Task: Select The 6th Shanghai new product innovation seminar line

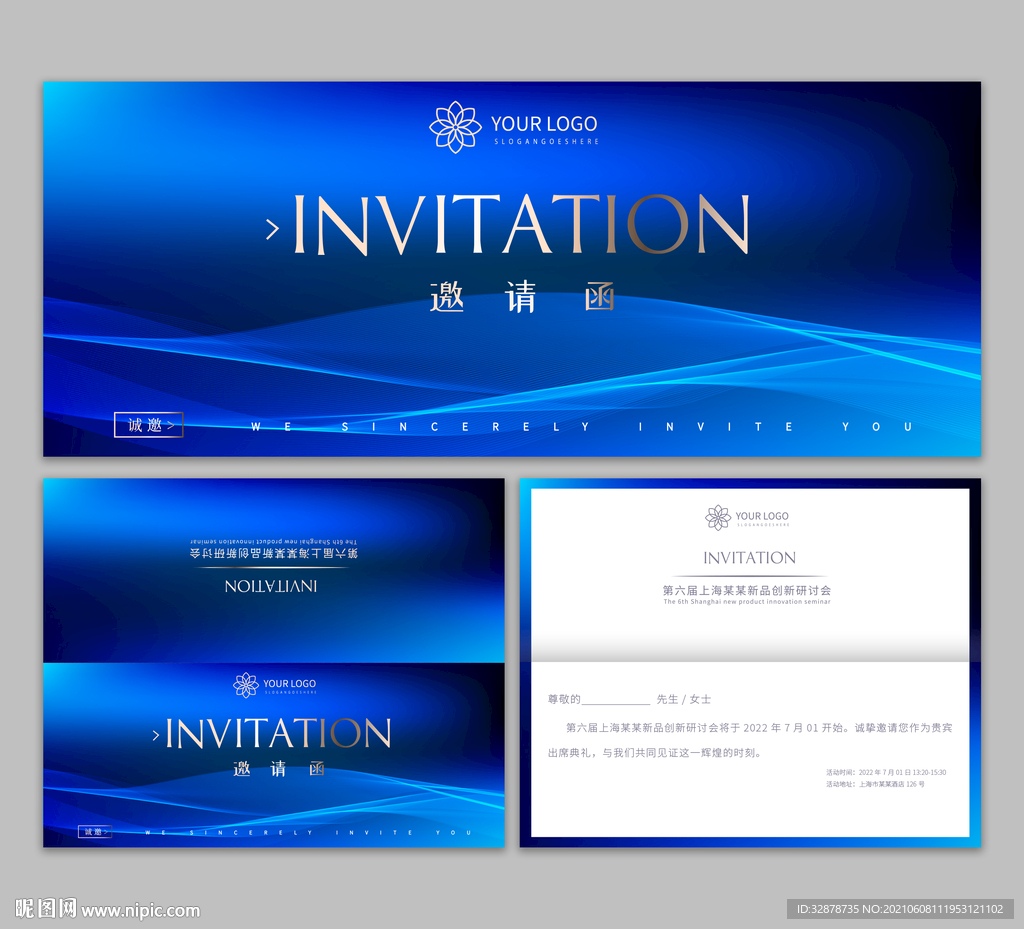Action: tap(747, 602)
